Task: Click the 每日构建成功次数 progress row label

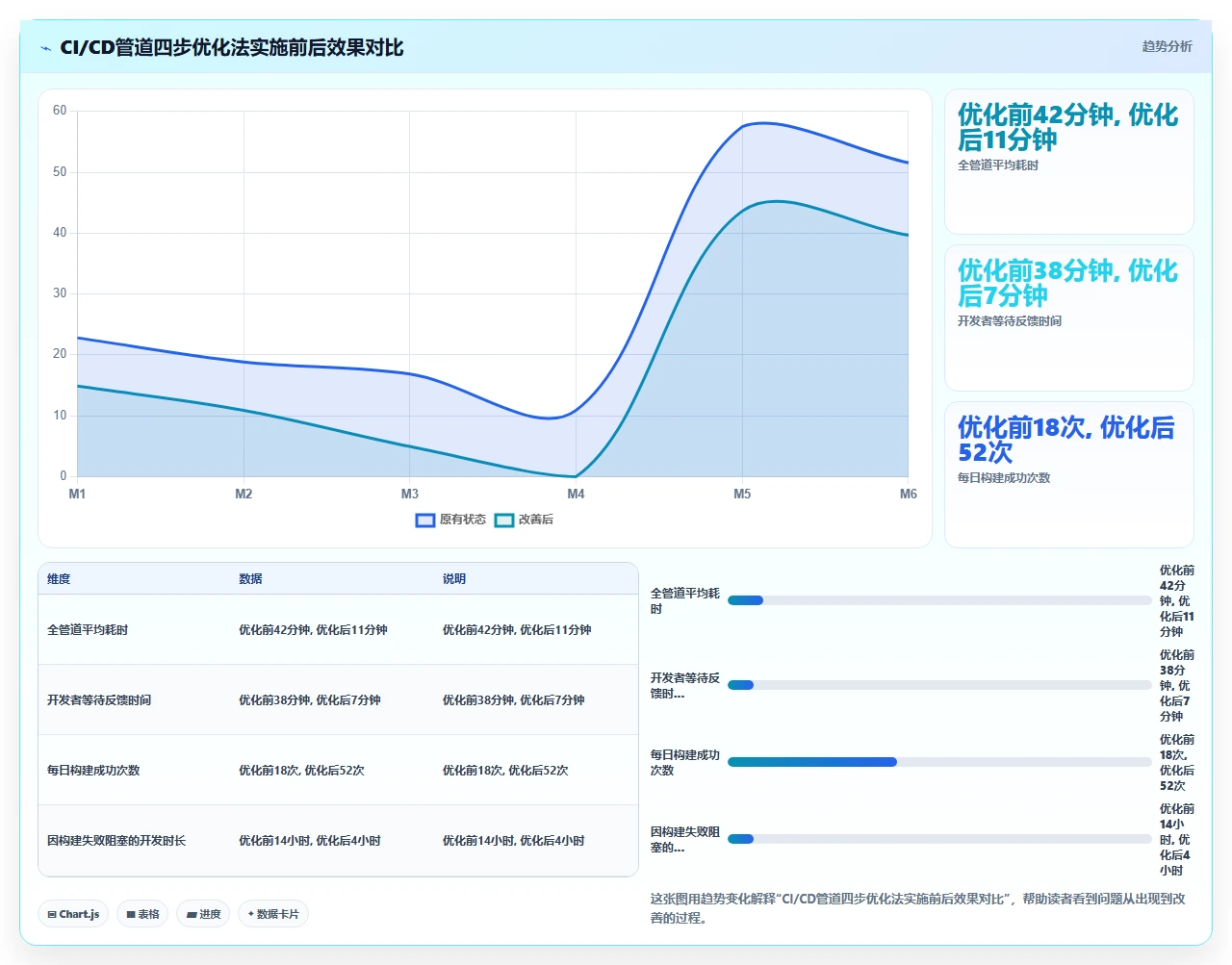Action: 684,763
